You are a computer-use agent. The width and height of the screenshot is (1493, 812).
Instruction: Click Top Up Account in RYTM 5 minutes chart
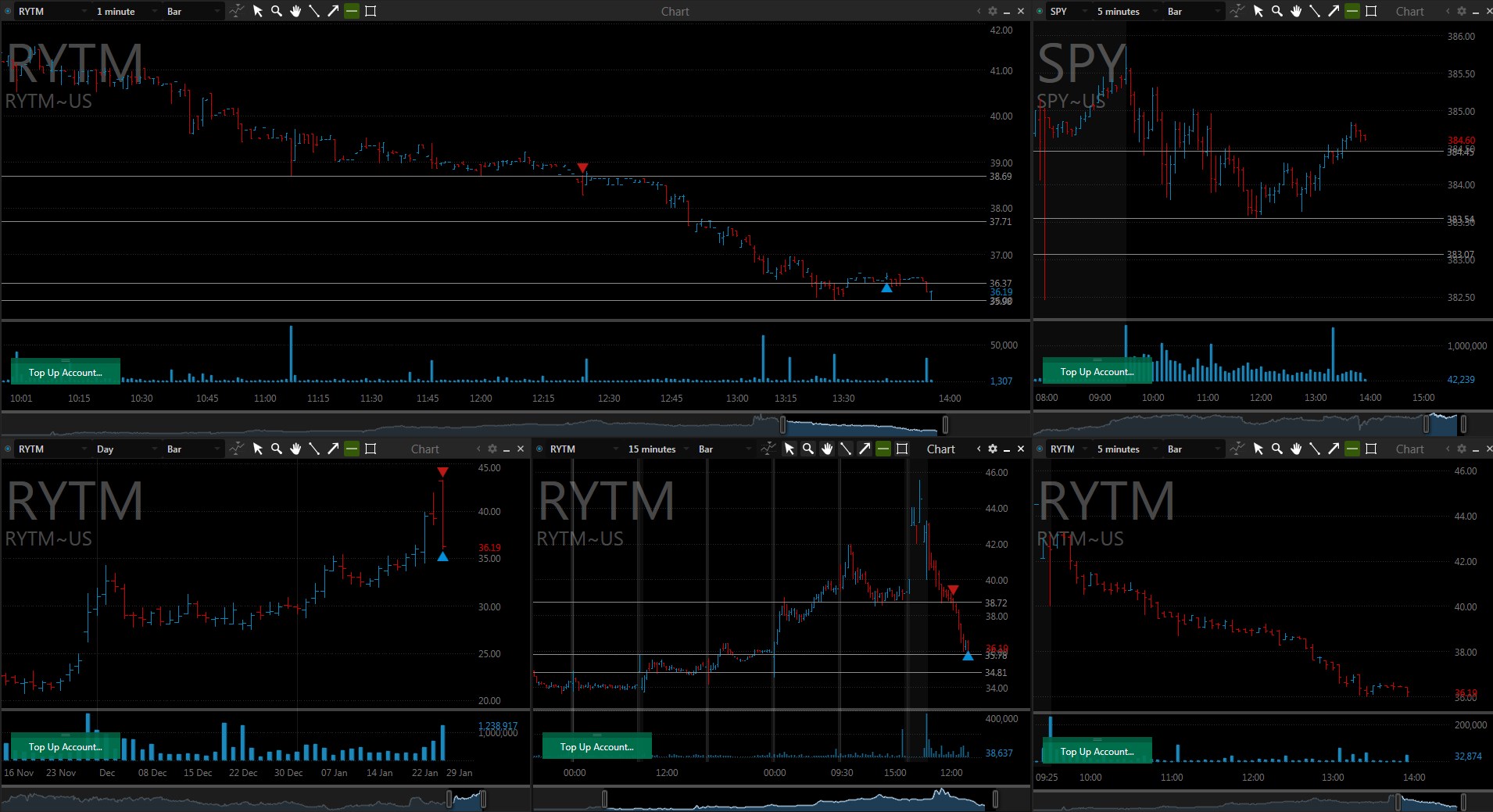coord(1097,750)
